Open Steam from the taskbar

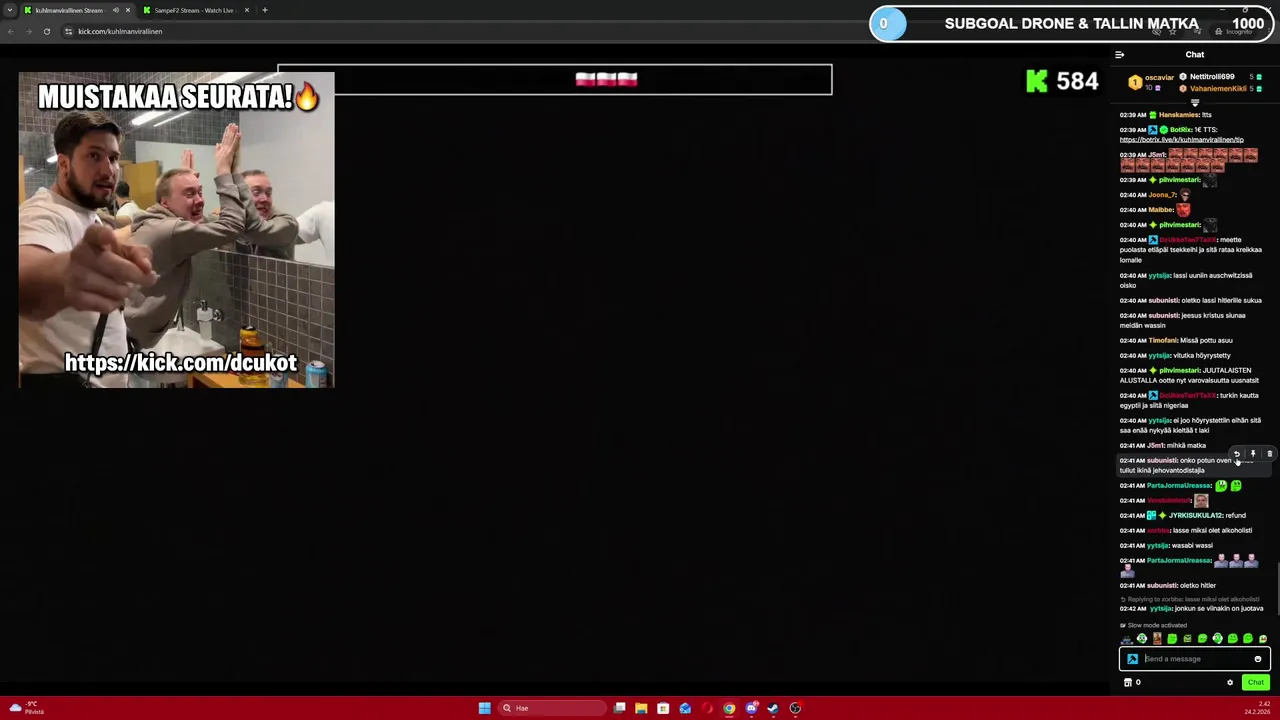(773, 708)
